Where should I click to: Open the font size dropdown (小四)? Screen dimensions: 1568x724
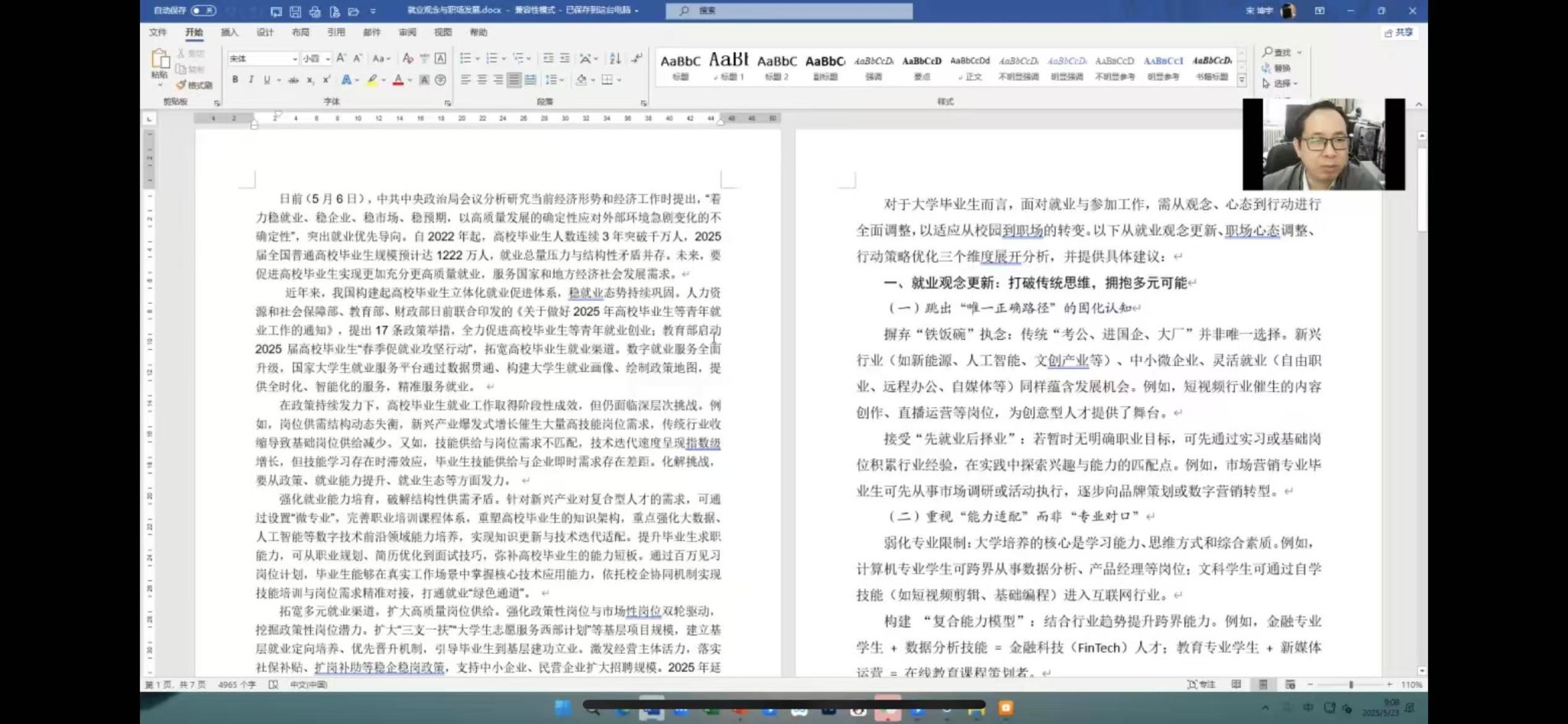pos(328,59)
